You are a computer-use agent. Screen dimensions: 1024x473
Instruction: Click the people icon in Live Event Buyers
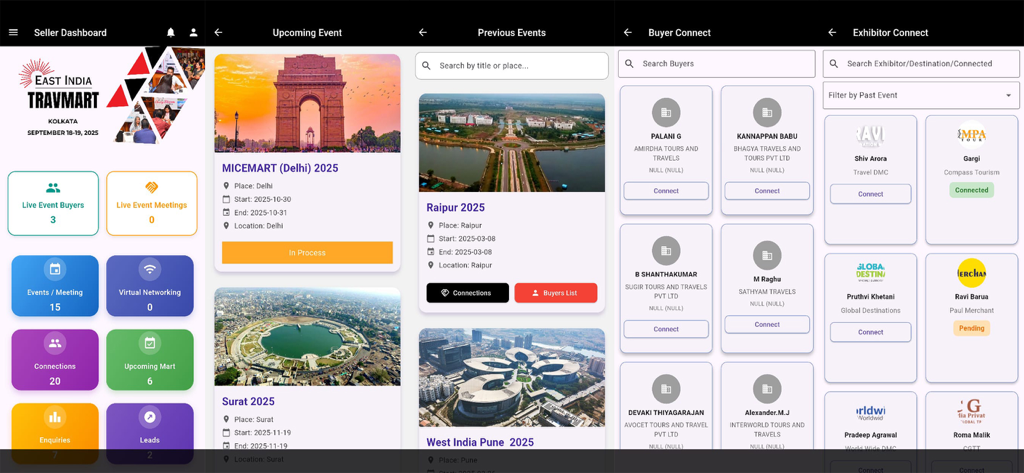click(53, 188)
